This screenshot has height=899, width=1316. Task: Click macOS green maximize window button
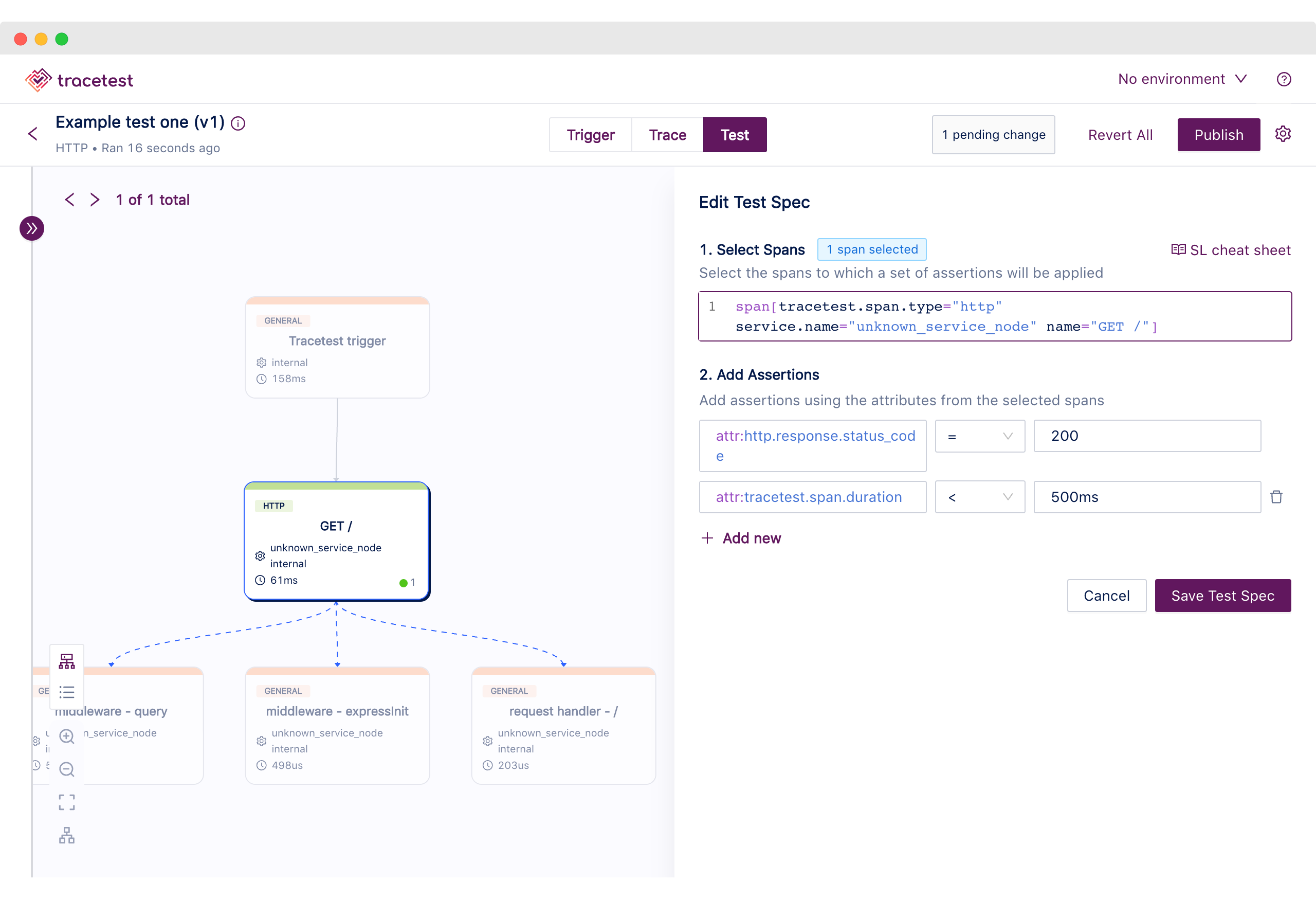point(62,39)
